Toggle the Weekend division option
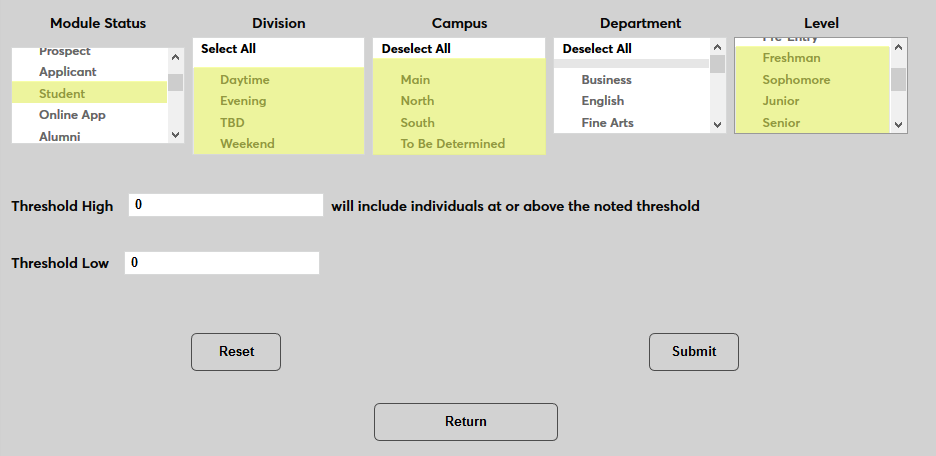 pyautogui.click(x=247, y=144)
